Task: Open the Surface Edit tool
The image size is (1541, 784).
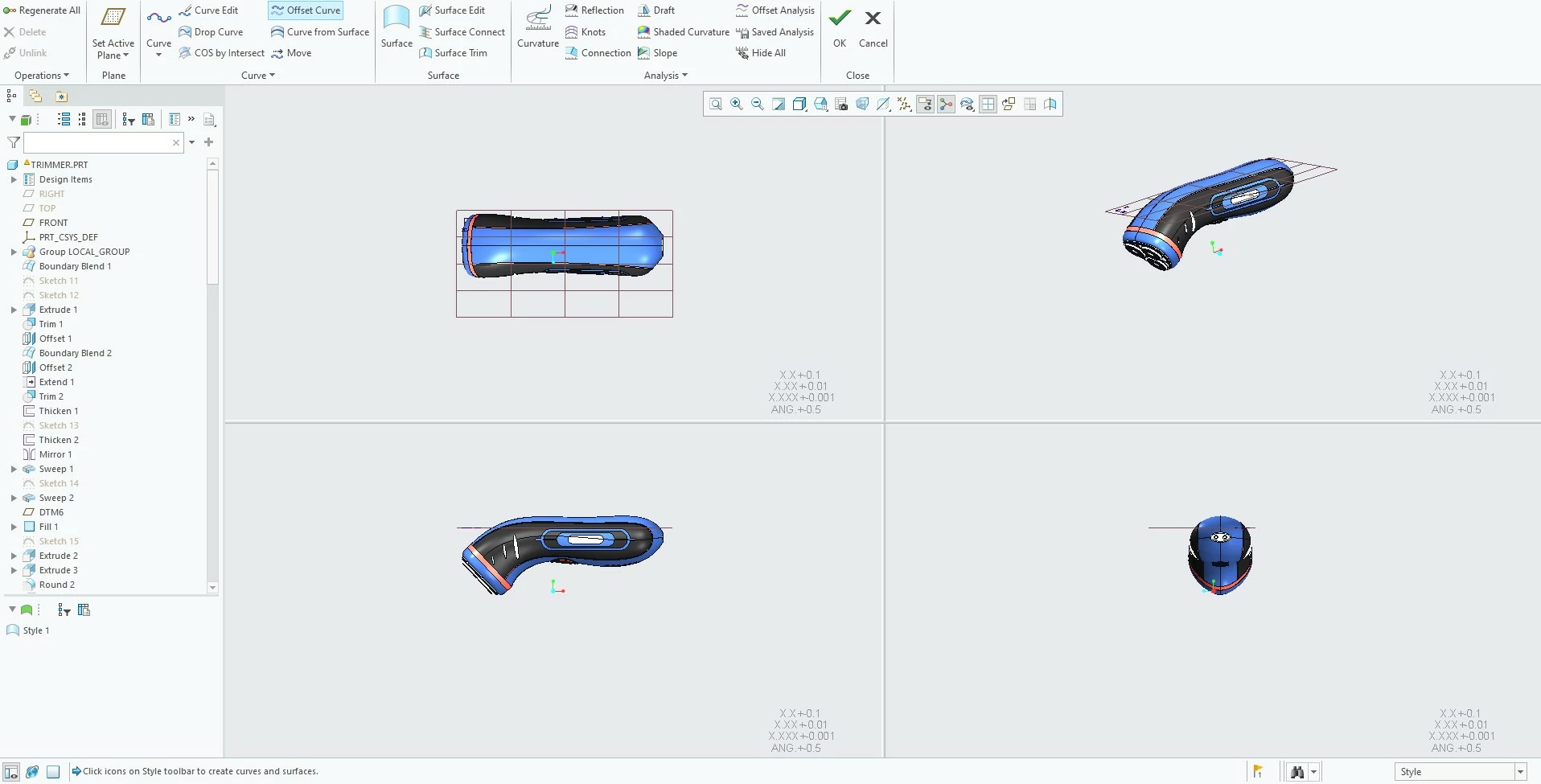Action: 452,10
